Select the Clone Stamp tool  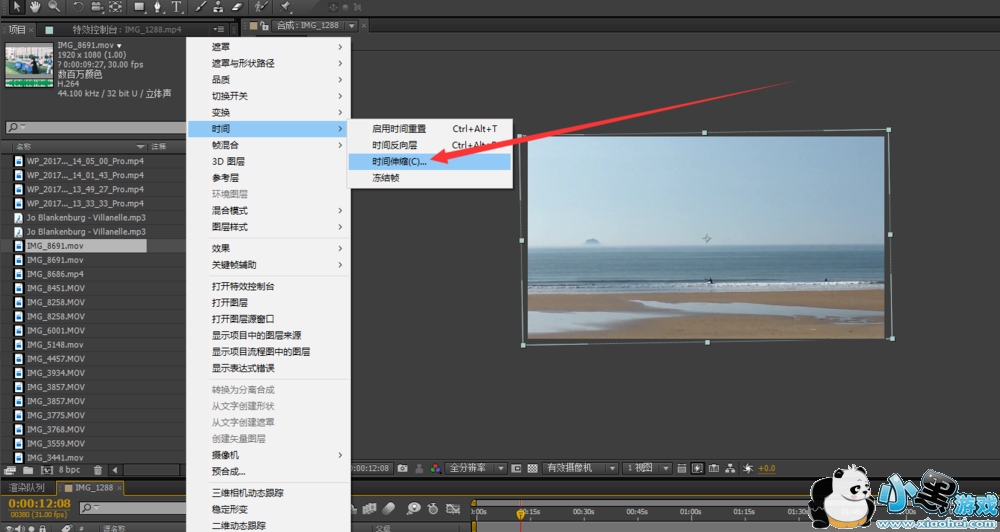point(218,7)
